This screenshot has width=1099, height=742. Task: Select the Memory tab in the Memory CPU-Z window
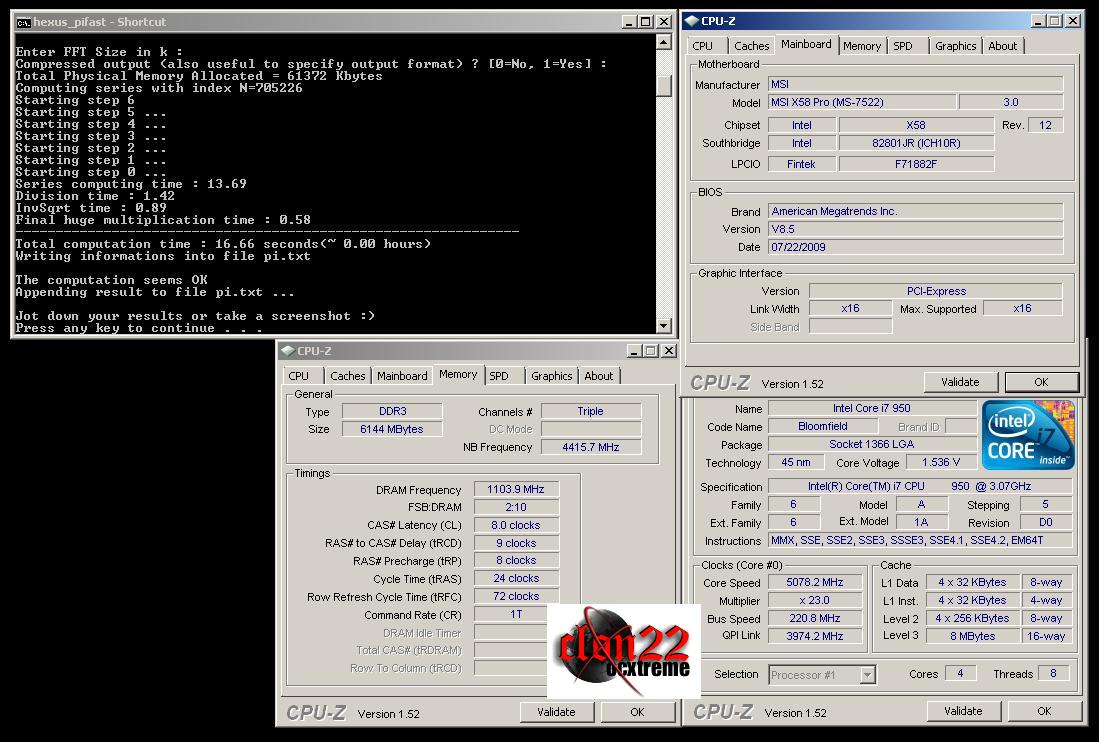click(x=458, y=374)
